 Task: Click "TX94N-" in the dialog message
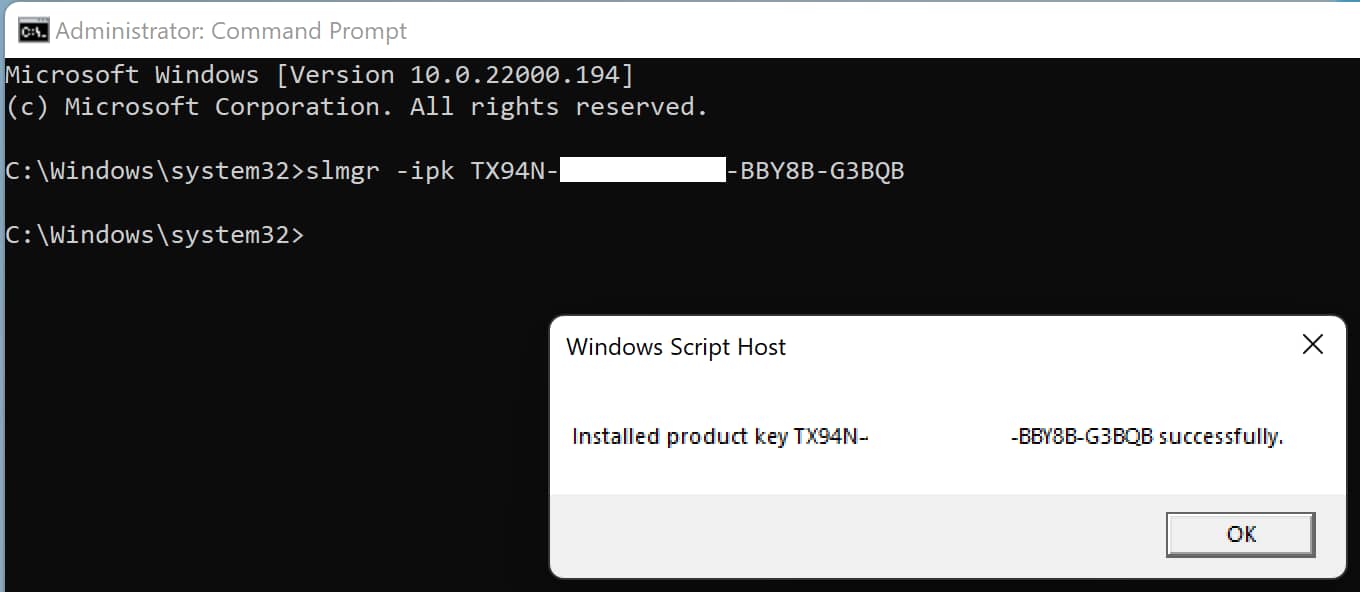point(830,437)
